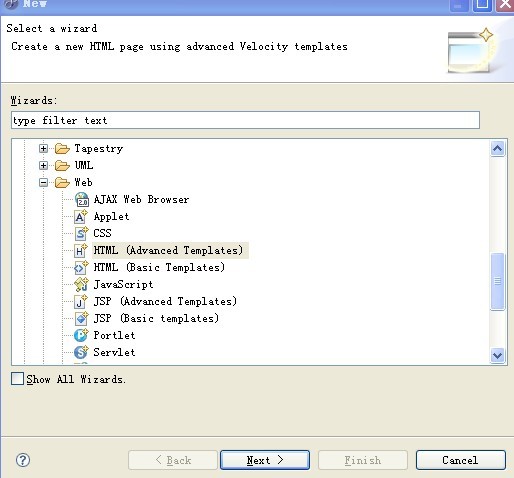Select the JSP (Basic templates) entry
The height and width of the screenshot is (478, 514).
[156, 318]
